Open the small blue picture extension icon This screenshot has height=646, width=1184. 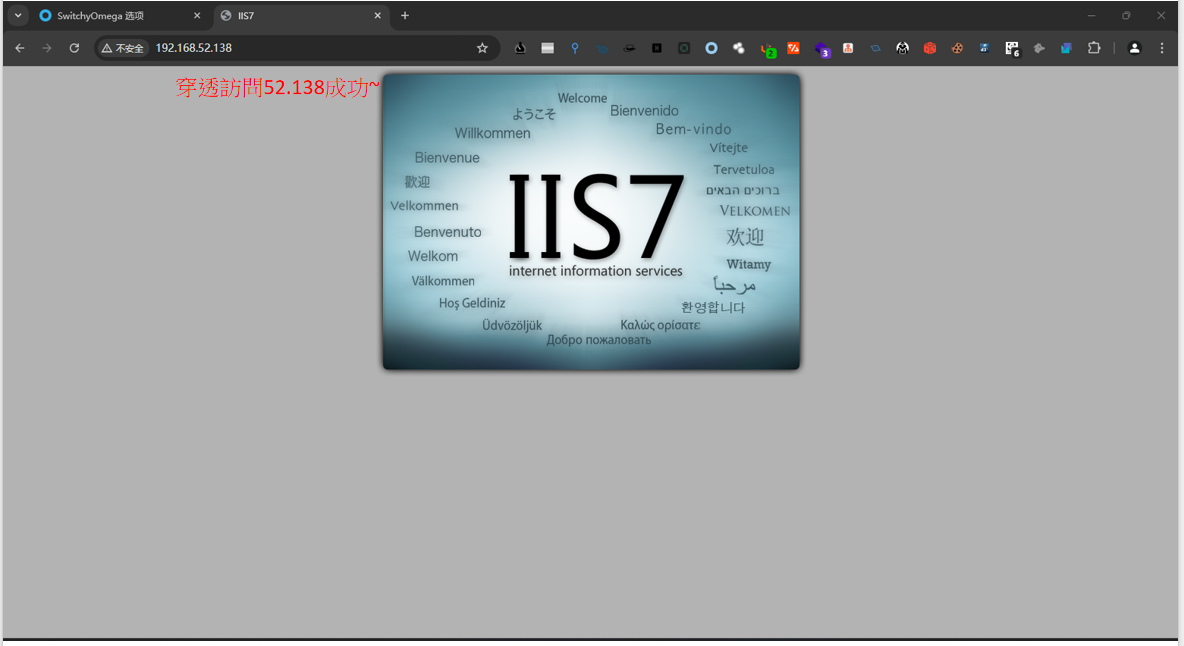[x=984, y=48]
